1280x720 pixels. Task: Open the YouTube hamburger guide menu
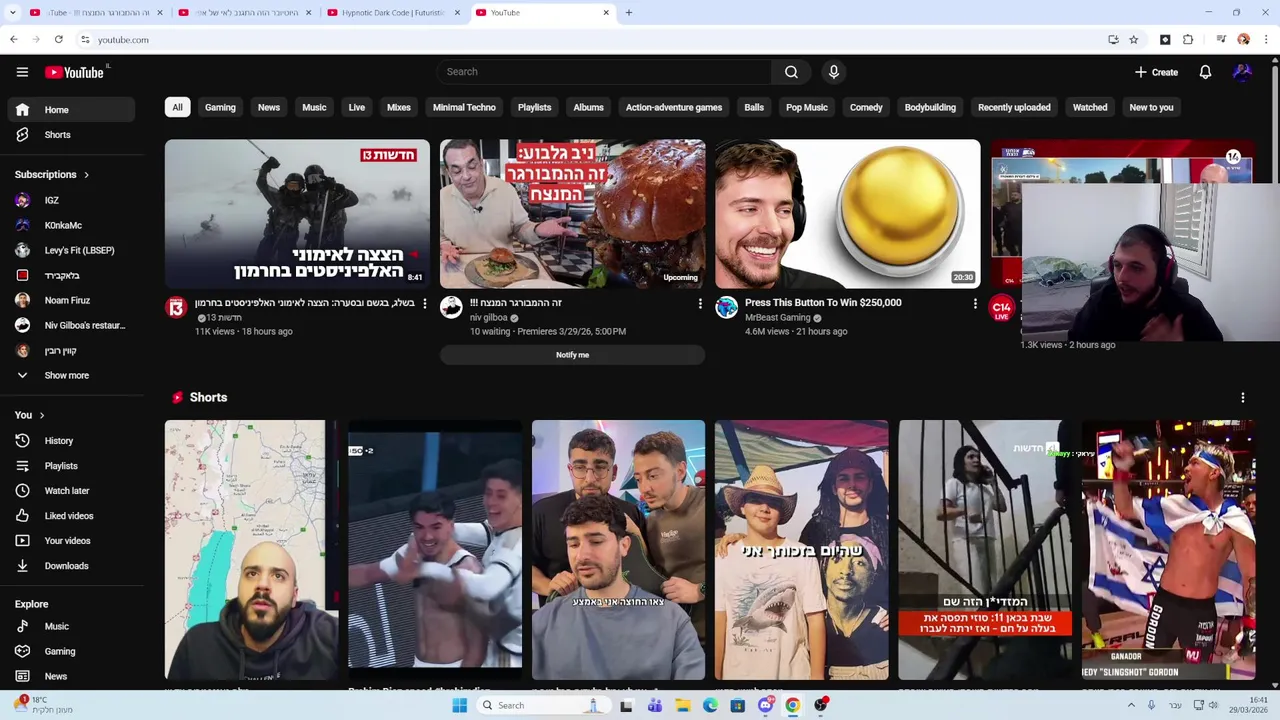pyautogui.click(x=22, y=72)
